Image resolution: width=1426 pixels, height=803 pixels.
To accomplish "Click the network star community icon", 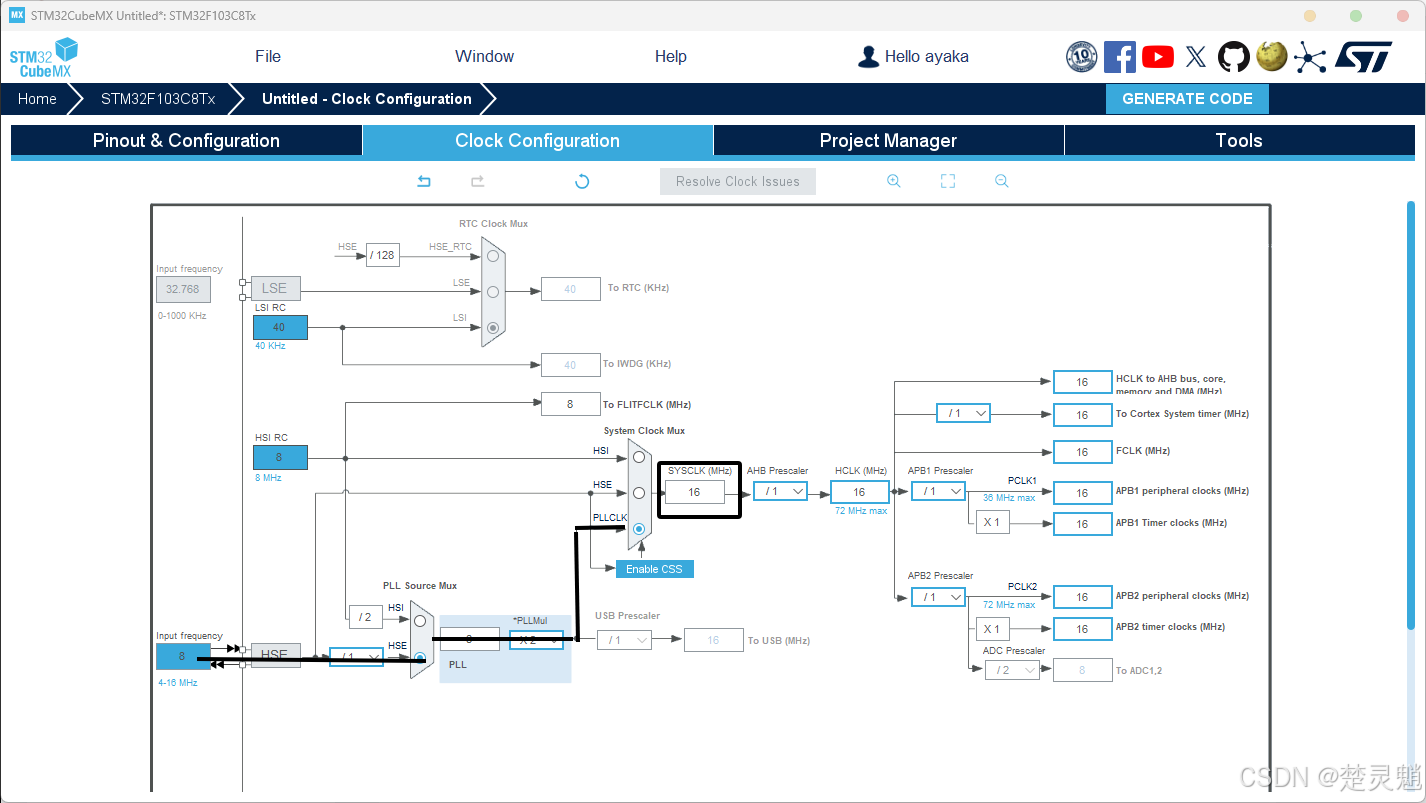I will pos(1310,57).
